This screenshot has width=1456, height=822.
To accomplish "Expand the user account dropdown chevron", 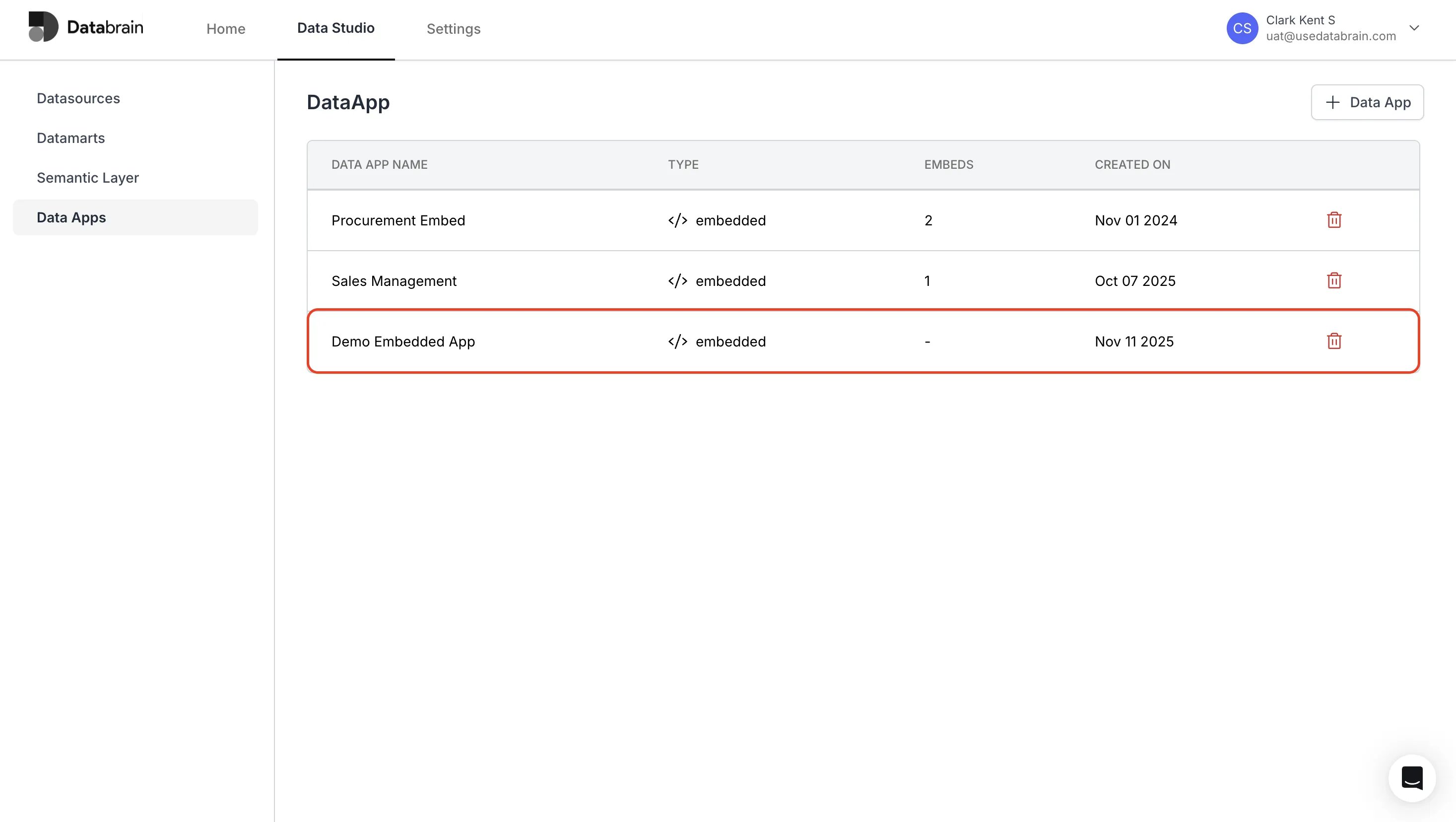I will pos(1414,28).
